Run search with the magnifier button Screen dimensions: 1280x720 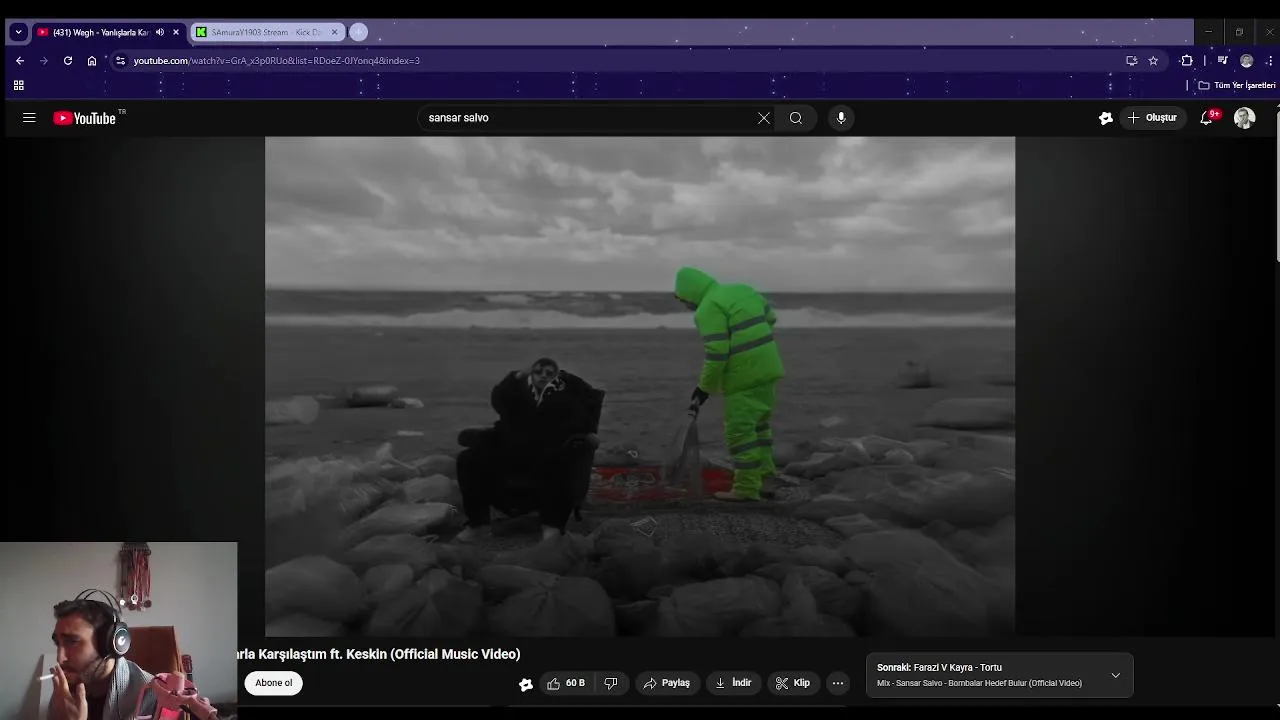[x=796, y=118]
